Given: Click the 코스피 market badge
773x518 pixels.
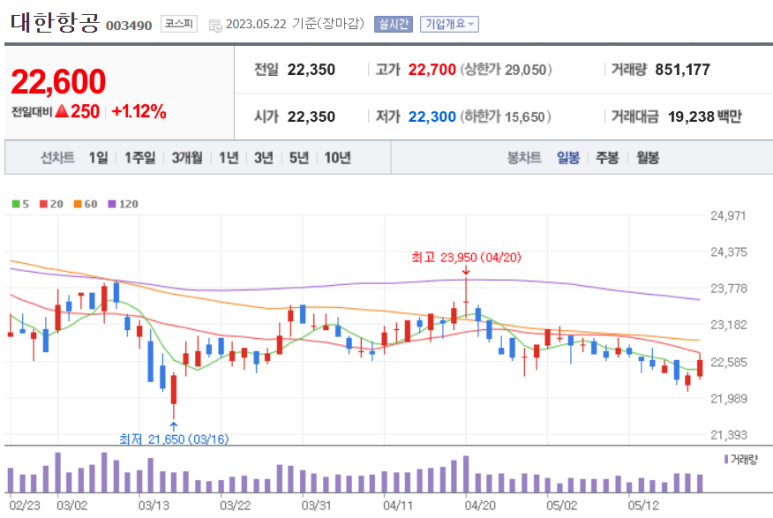Looking at the screenshot, I should tap(179, 24).
